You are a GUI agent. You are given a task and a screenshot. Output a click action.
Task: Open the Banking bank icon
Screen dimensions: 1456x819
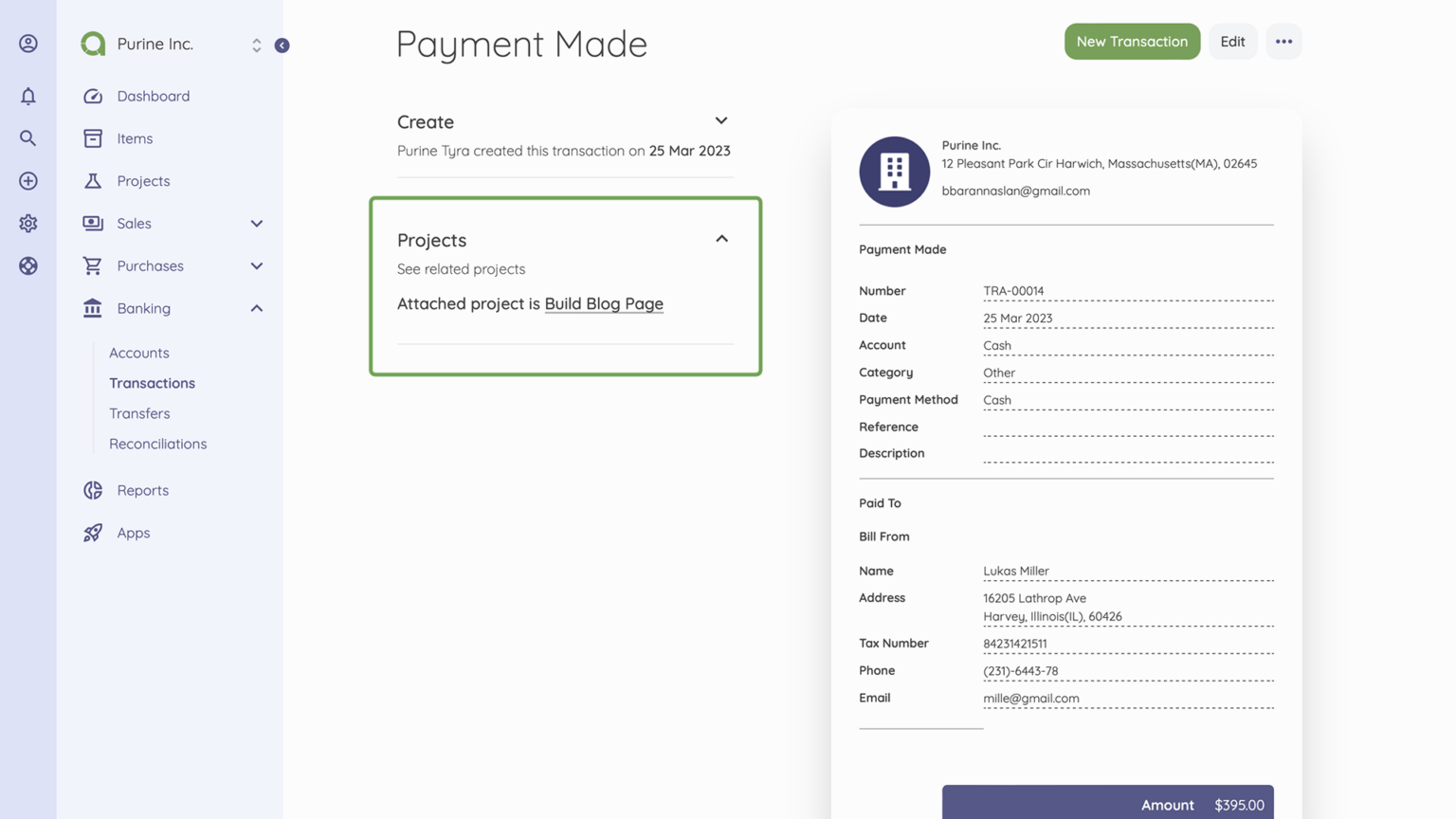(x=92, y=308)
